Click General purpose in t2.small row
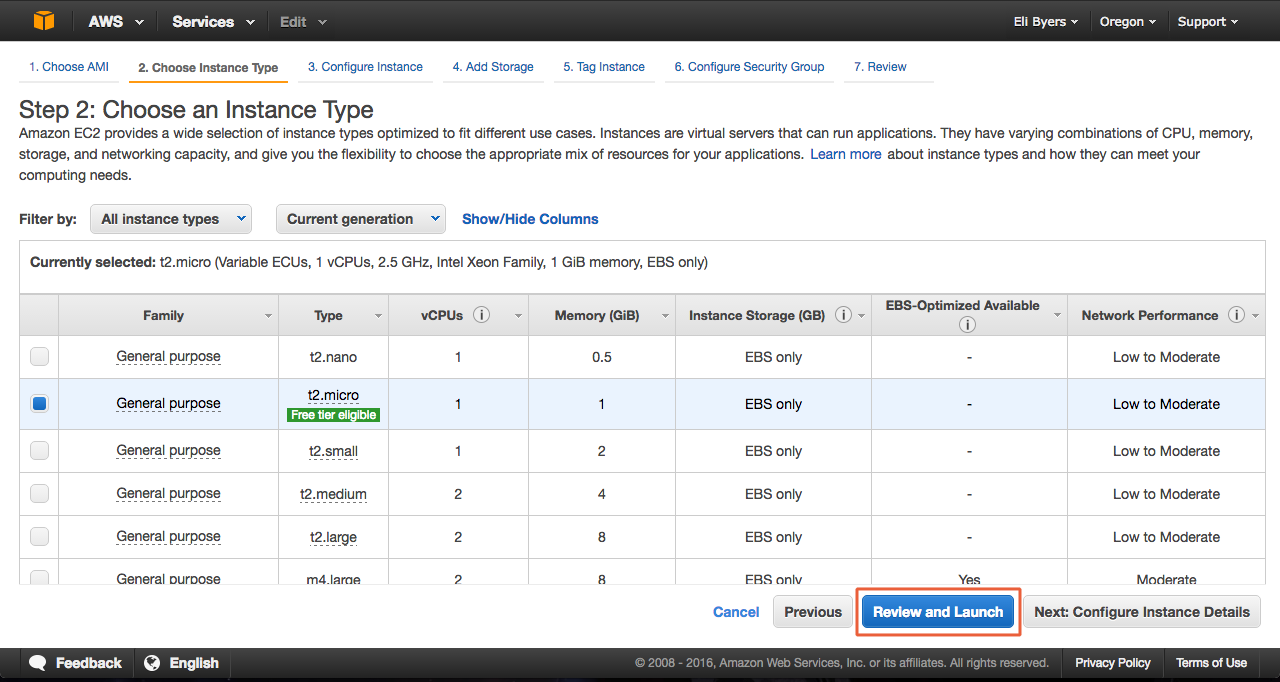 coord(168,451)
